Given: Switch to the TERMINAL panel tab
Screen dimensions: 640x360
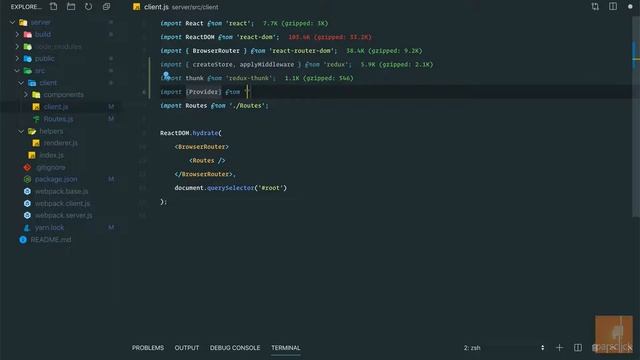Looking at the screenshot, I should tap(286, 348).
